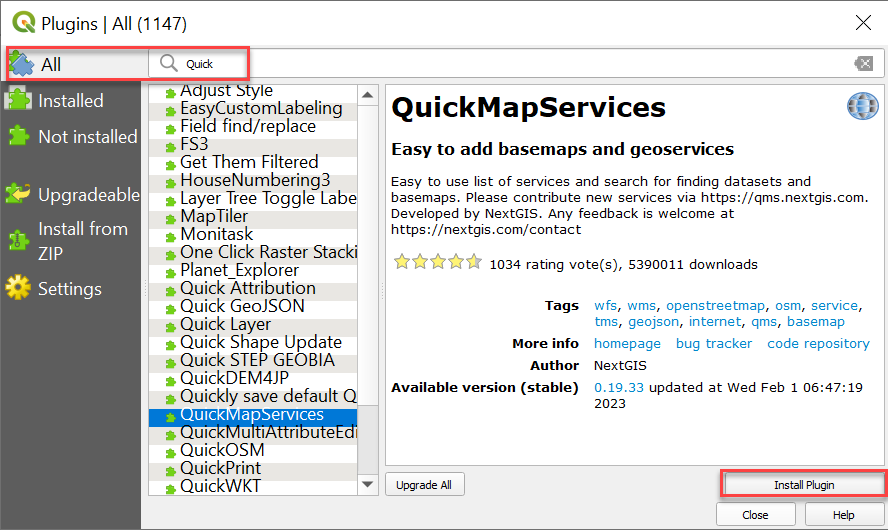The image size is (888, 530).
Task: Open the Not installed tab
Action: coord(87,137)
